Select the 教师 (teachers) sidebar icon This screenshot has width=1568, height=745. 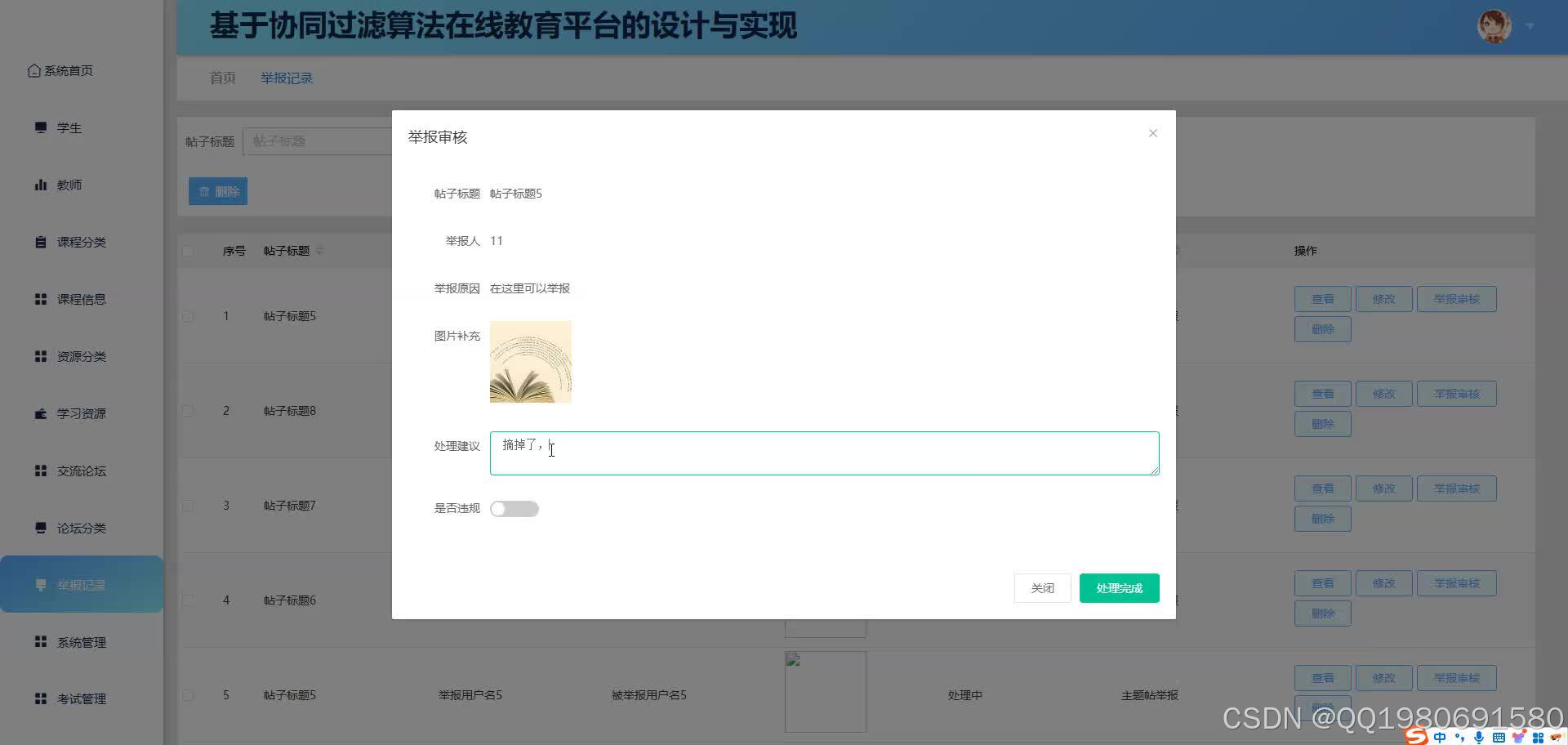[41, 185]
